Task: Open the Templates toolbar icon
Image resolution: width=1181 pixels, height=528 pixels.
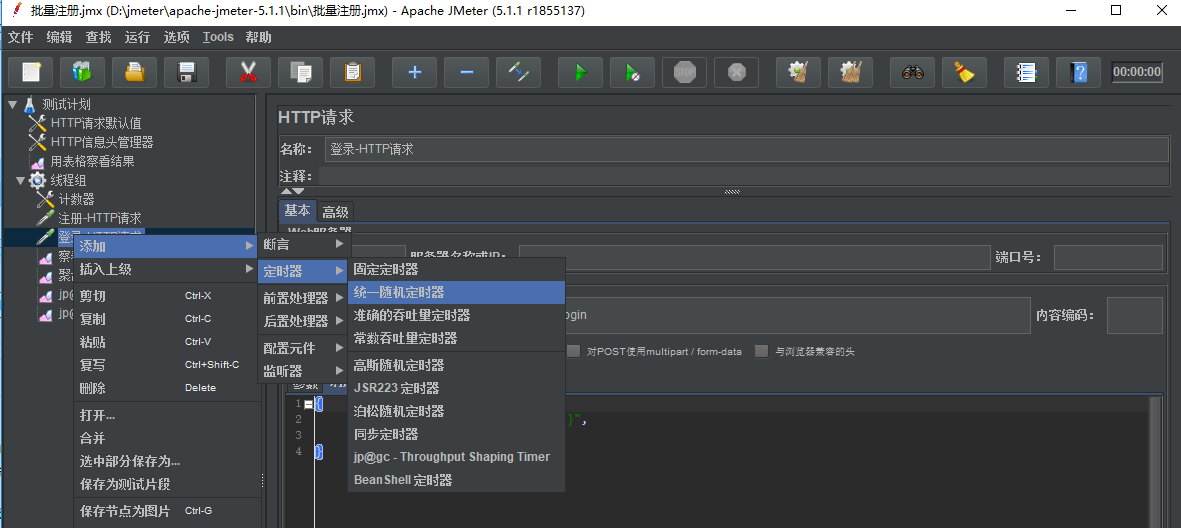Action: 82,72
